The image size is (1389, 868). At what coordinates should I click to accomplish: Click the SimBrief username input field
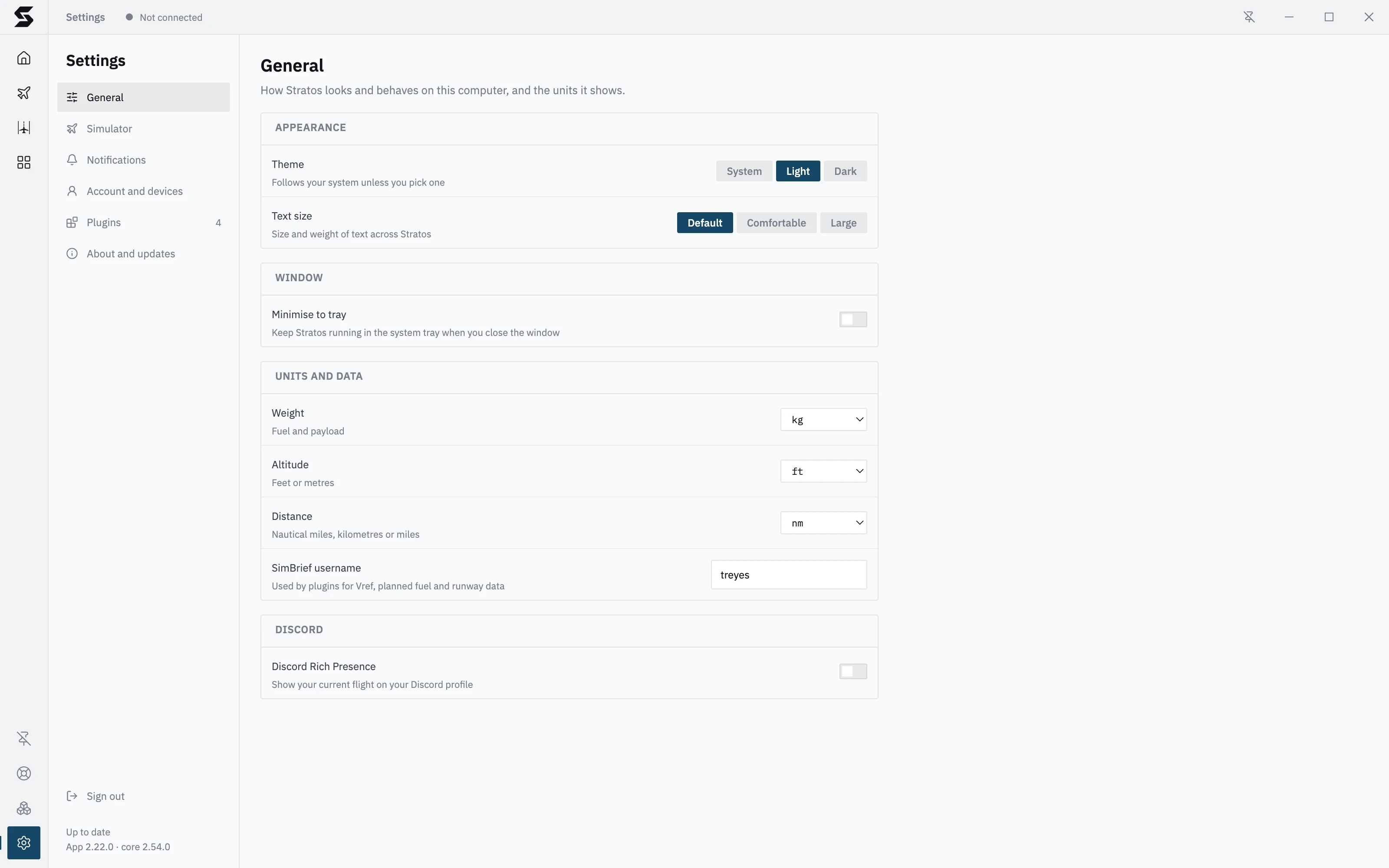789,575
